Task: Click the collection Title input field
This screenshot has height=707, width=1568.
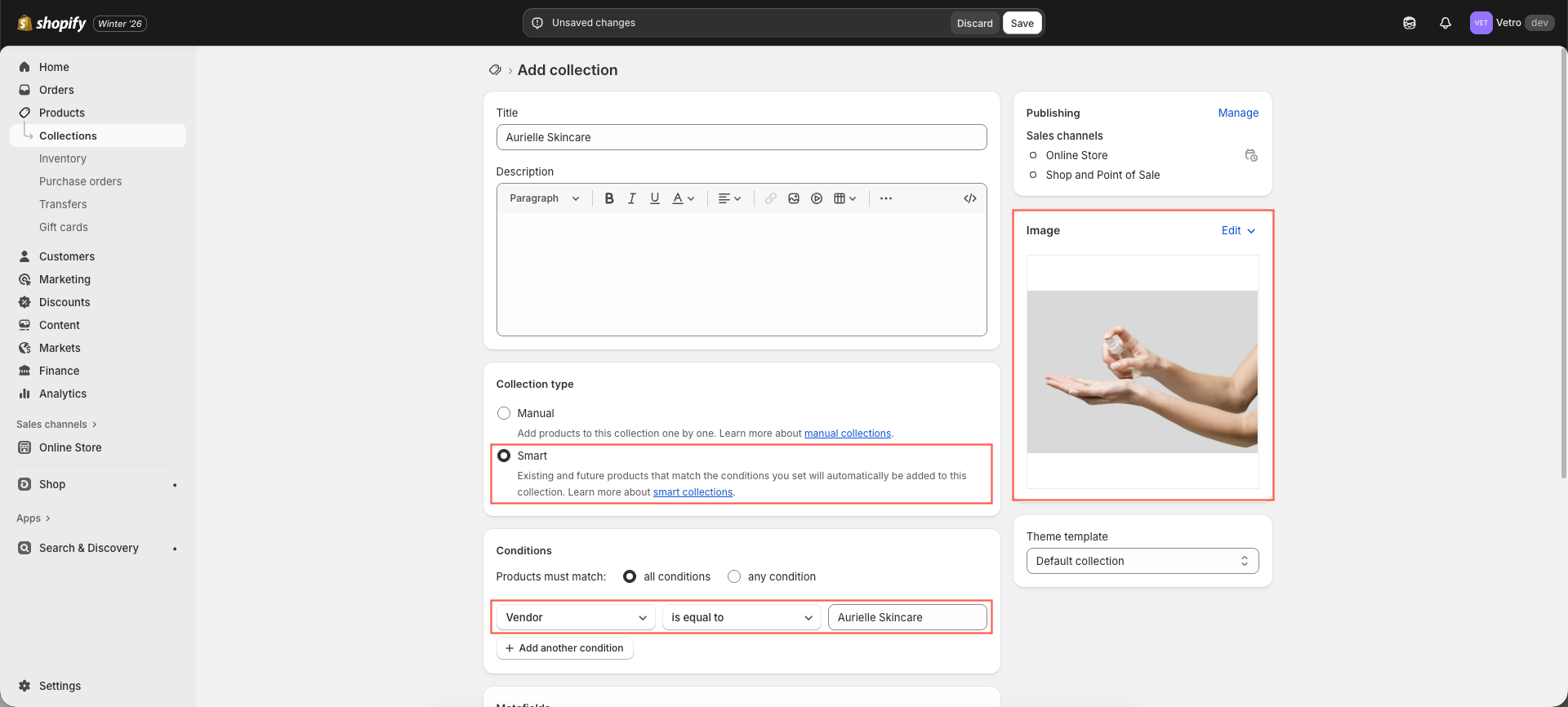Action: point(741,137)
